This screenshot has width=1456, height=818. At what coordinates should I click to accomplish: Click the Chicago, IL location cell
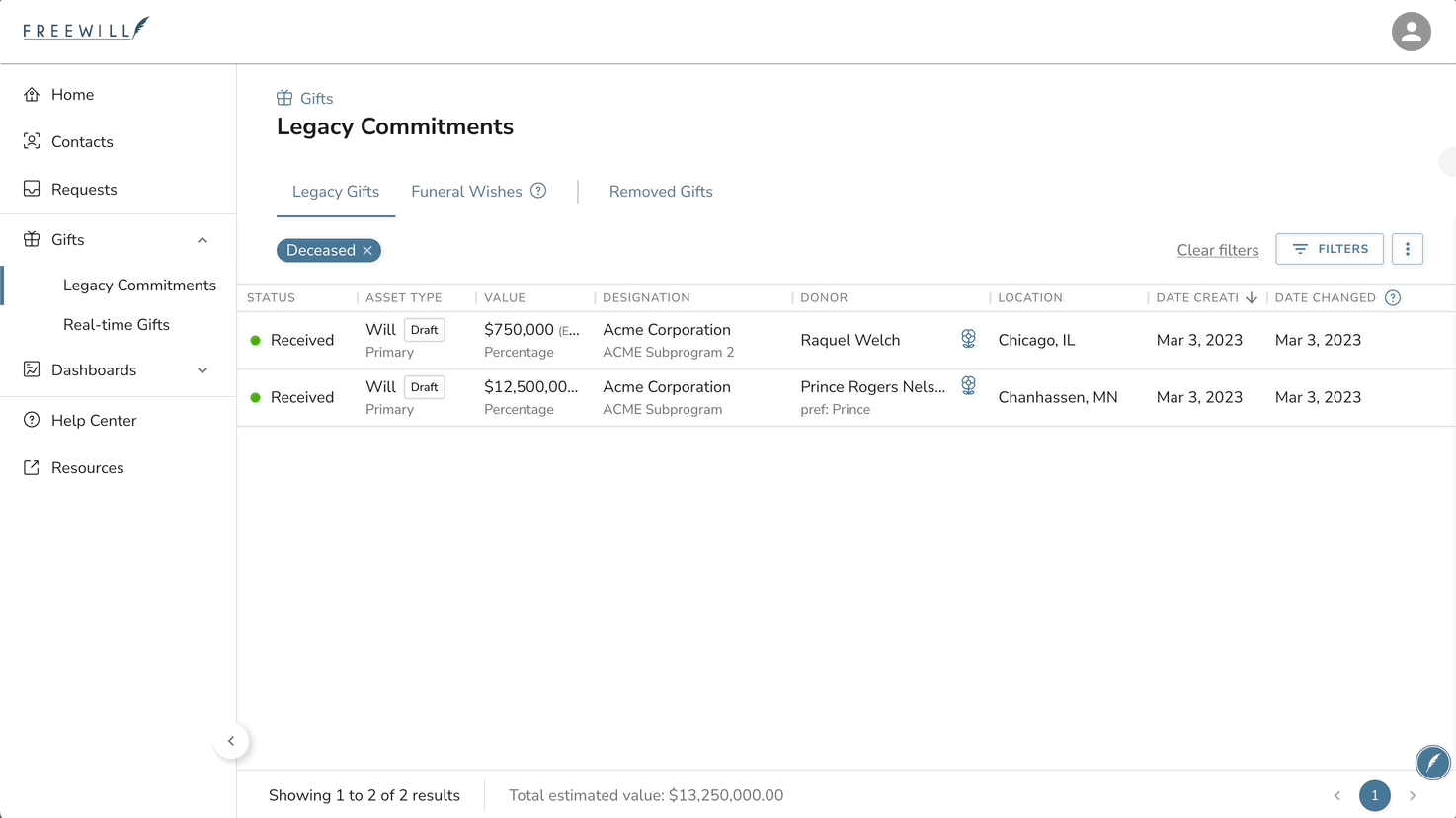tap(1036, 340)
